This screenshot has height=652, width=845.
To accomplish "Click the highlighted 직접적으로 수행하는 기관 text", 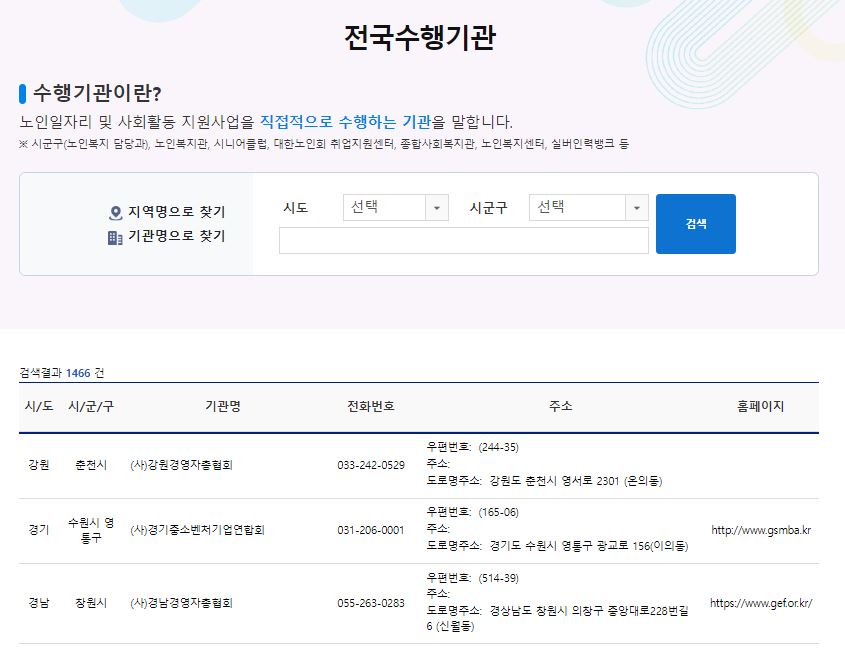I will 346,122.
